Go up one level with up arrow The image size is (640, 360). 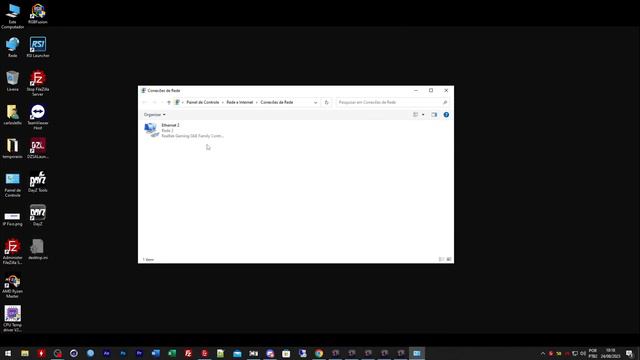click(x=169, y=102)
